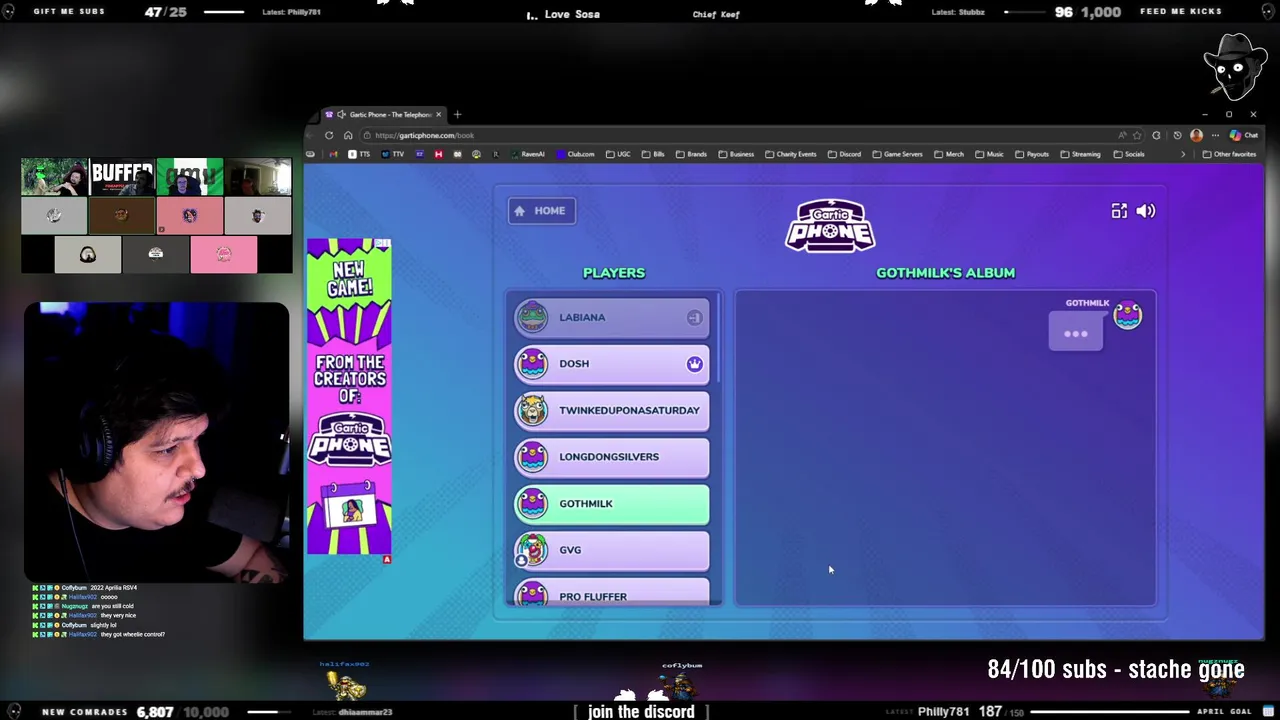Open the Music bookmarks folder
1280x720 pixels.
point(989,154)
